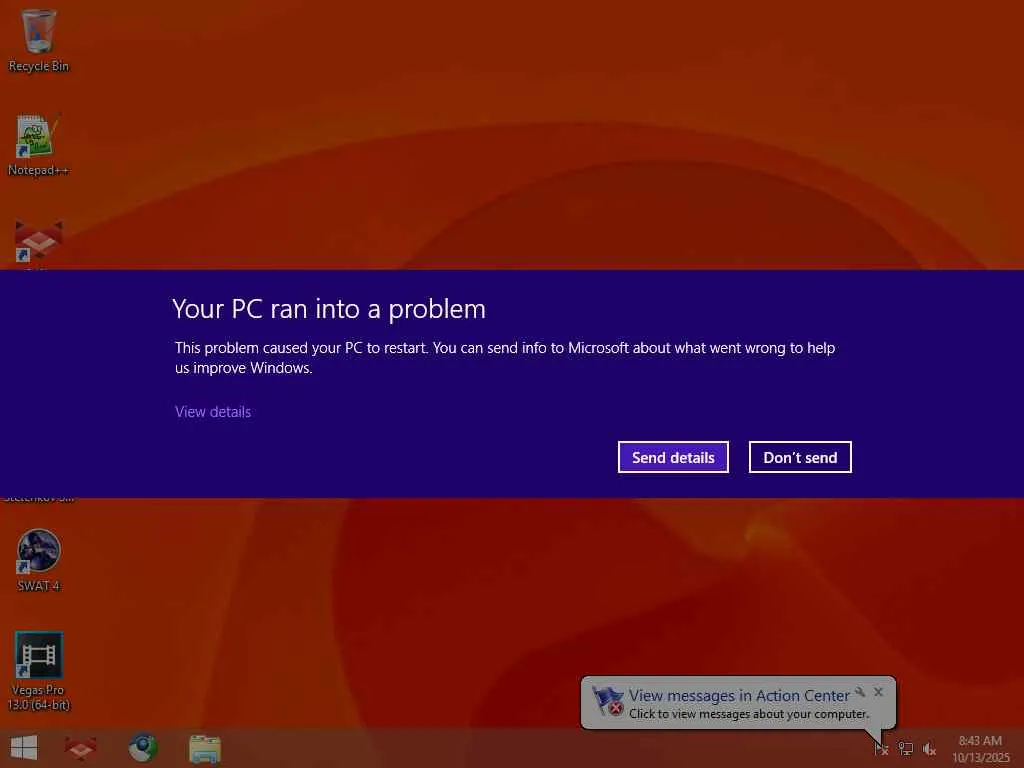Close the Action Center notification balloon

(878, 692)
